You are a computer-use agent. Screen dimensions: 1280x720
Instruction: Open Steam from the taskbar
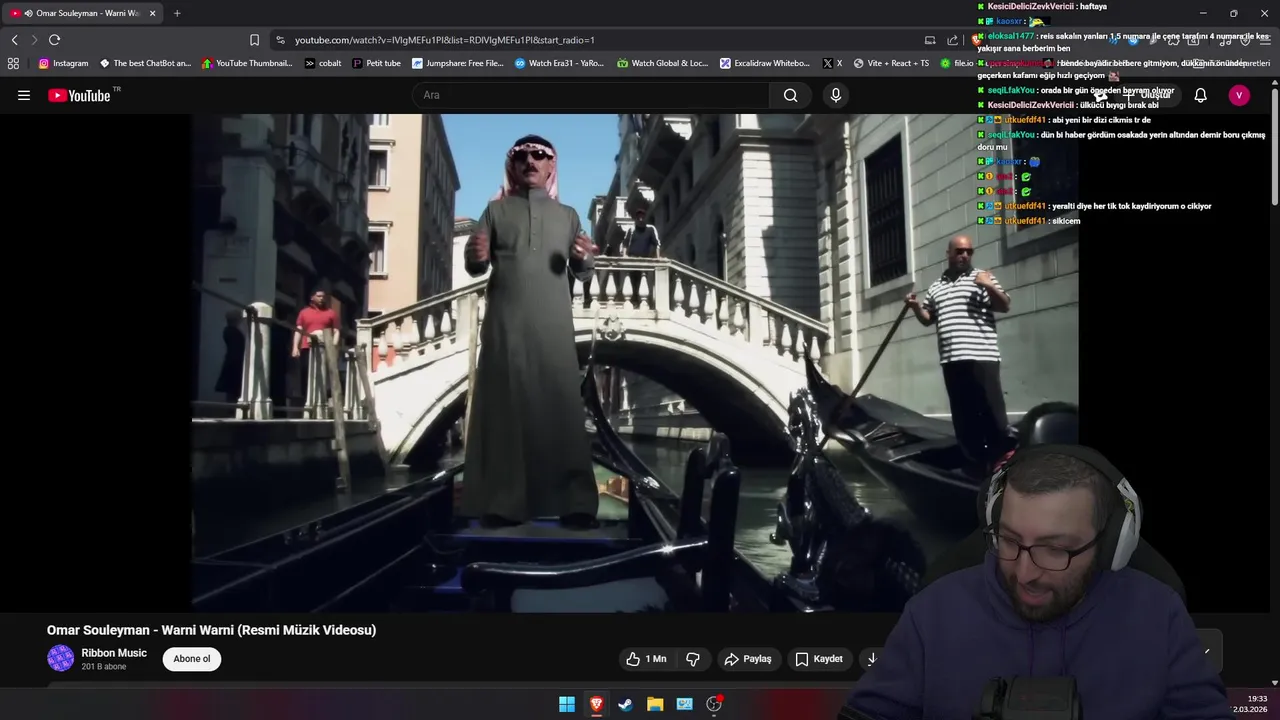tap(625, 704)
